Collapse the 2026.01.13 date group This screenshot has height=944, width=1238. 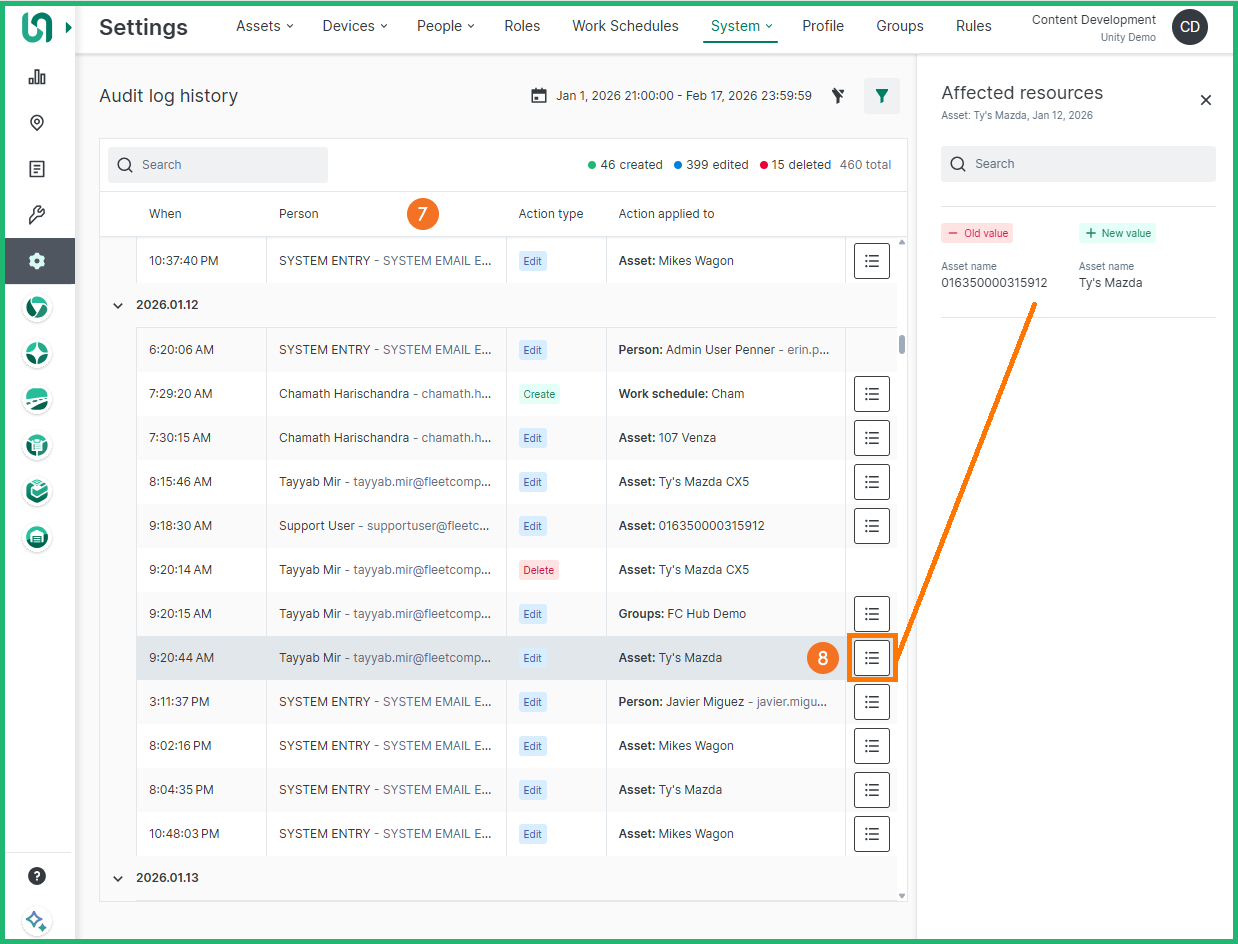(x=118, y=878)
